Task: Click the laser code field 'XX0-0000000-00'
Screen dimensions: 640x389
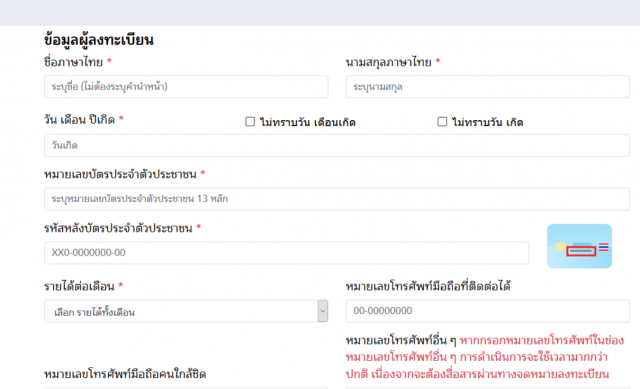Action: click(x=287, y=253)
